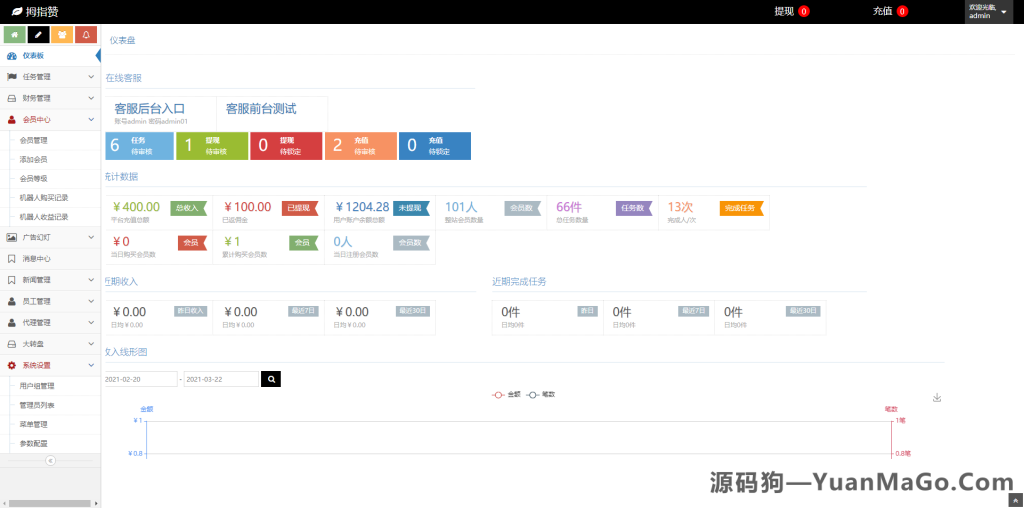Click the start date field 2021-02-20
Image resolution: width=1024 pixels, height=508 pixels.
point(140,379)
